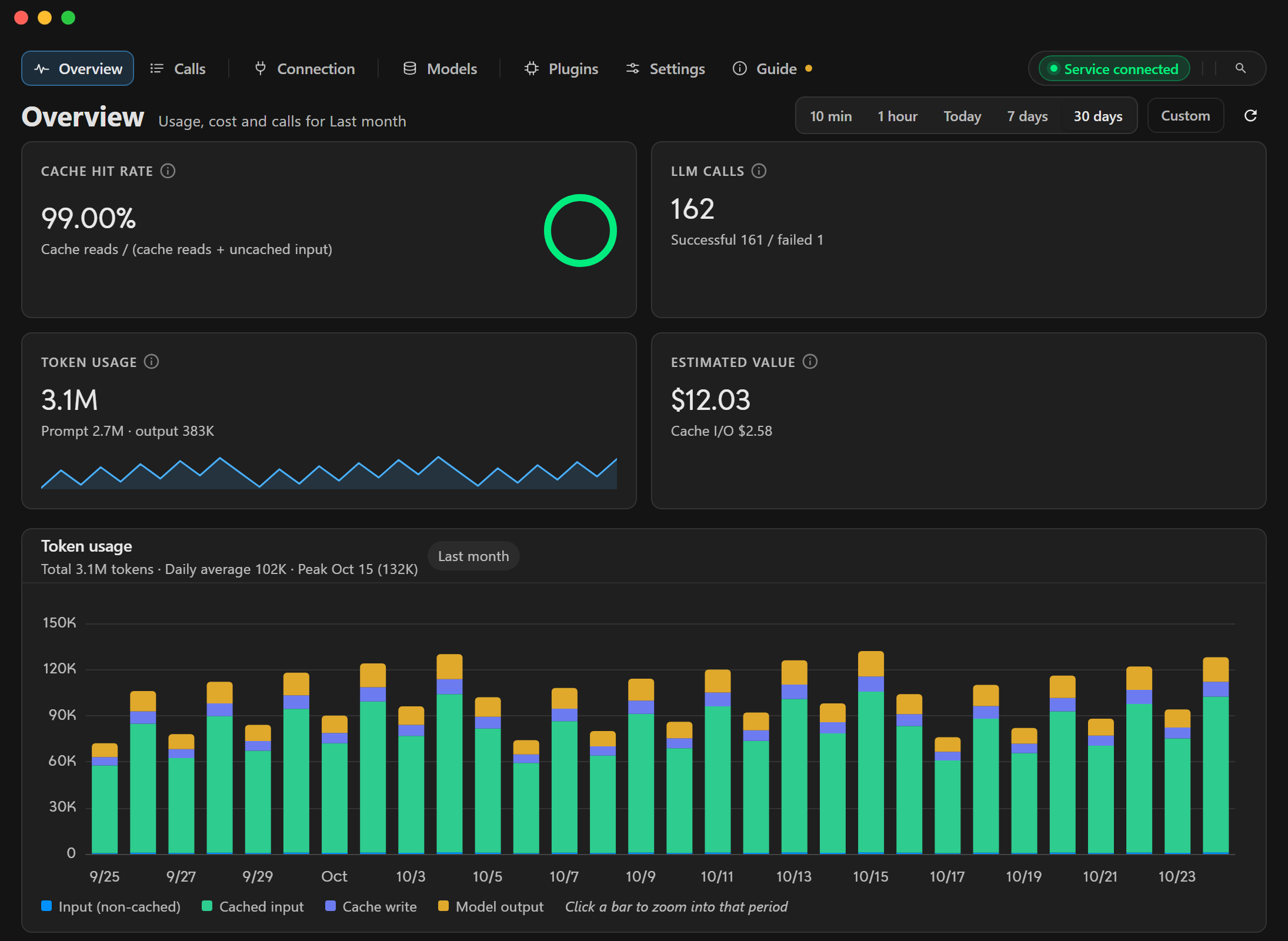
Task: Select the 10 min time range
Action: (830, 116)
